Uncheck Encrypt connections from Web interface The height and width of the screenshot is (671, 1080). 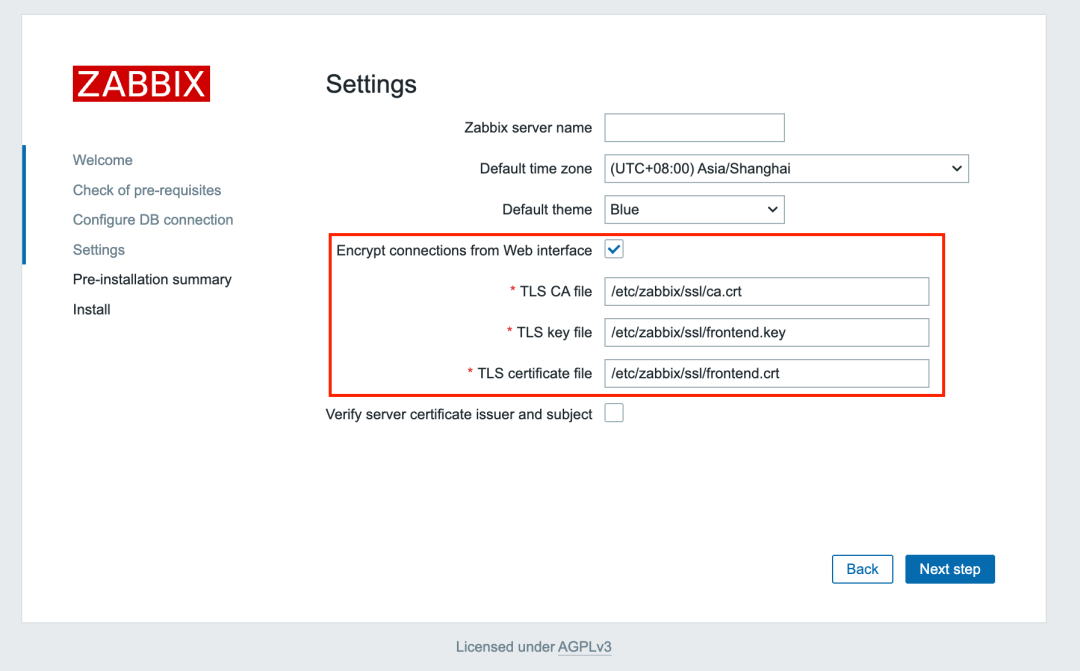pos(614,250)
